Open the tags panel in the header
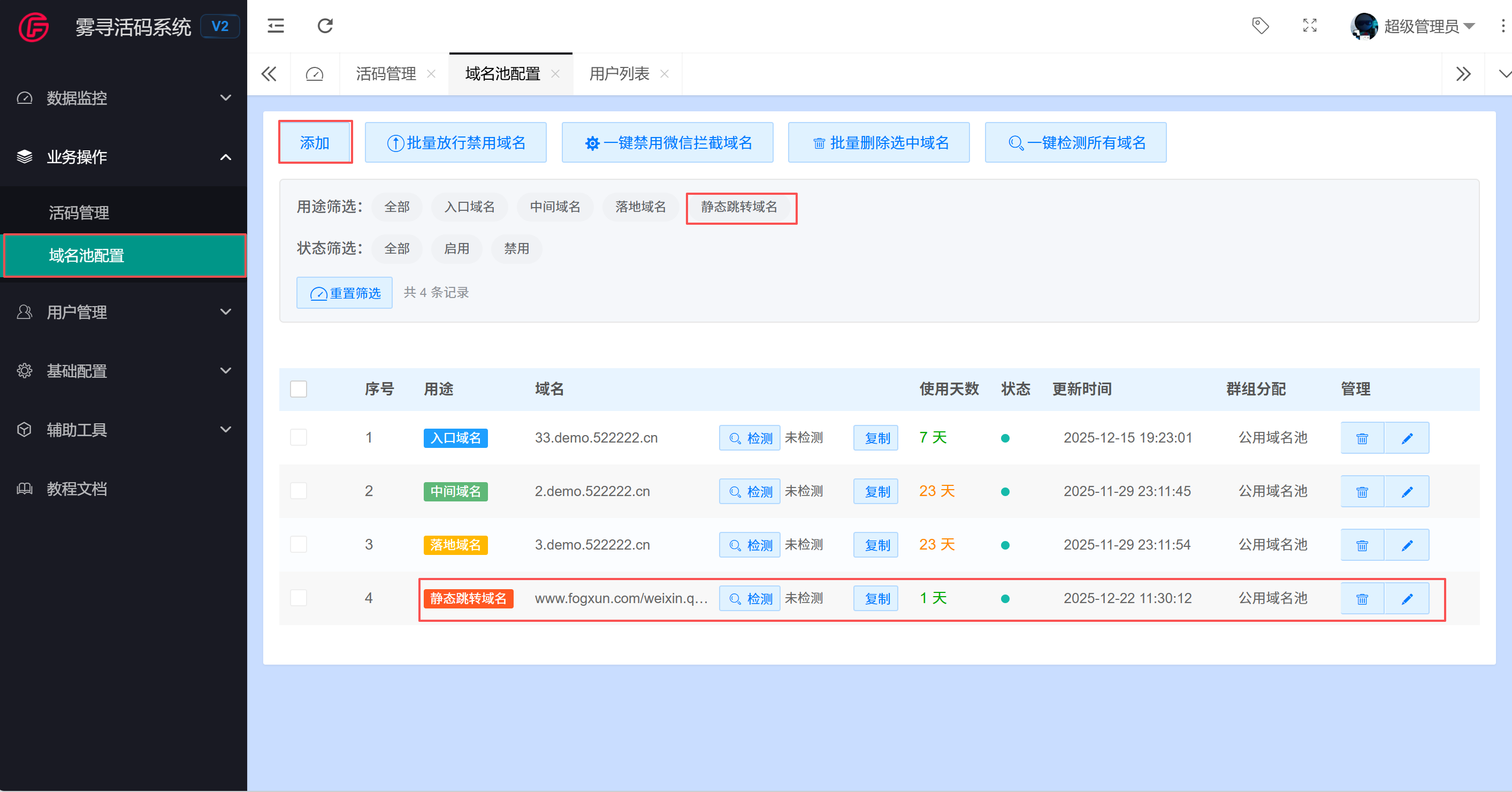Screen dimensions: 1512x792 click(x=1260, y=26)
